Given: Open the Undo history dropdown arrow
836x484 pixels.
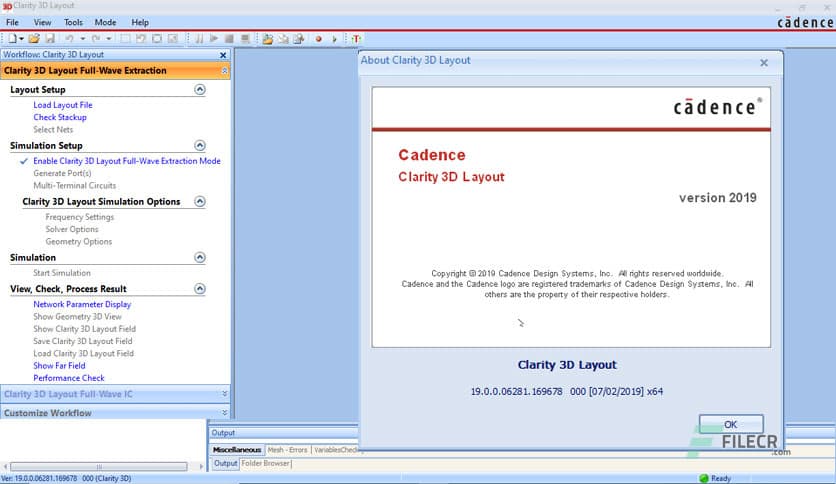Looking at the screenshot, I should [x=83, y=39].
